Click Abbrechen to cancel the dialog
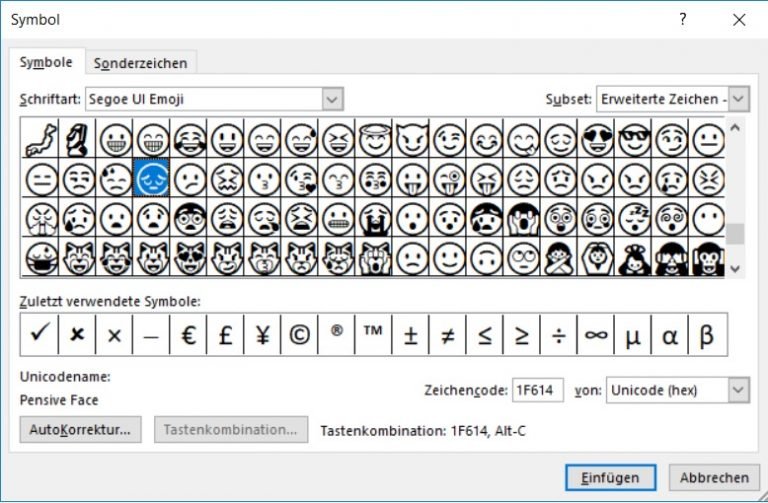The image size is (768, 503). [x=714, y=478]
